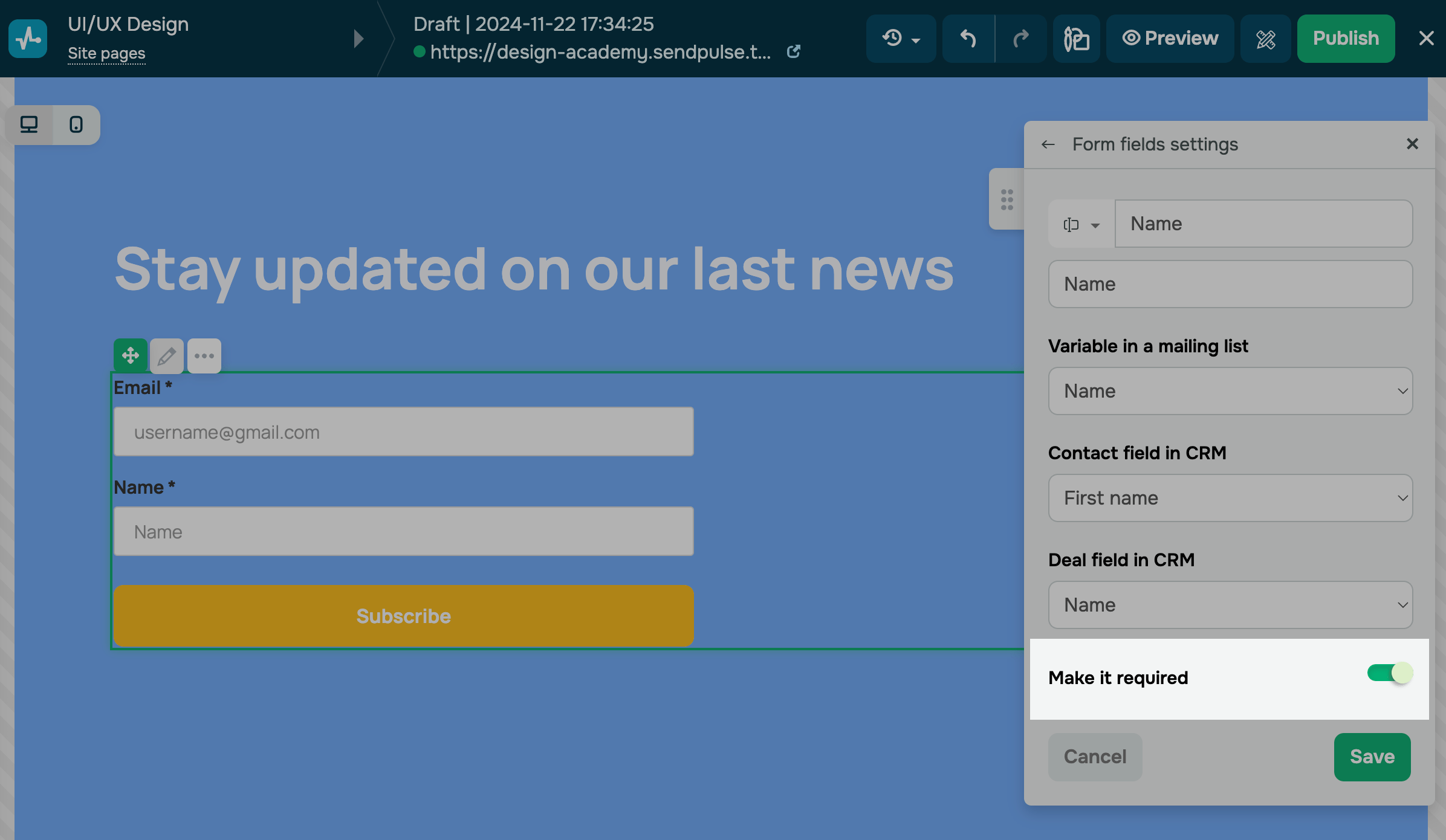This screenshot has width=1446, height=840.
Task: Expand the Contact field in CRM dropdown
Action: pos(1230,498)
